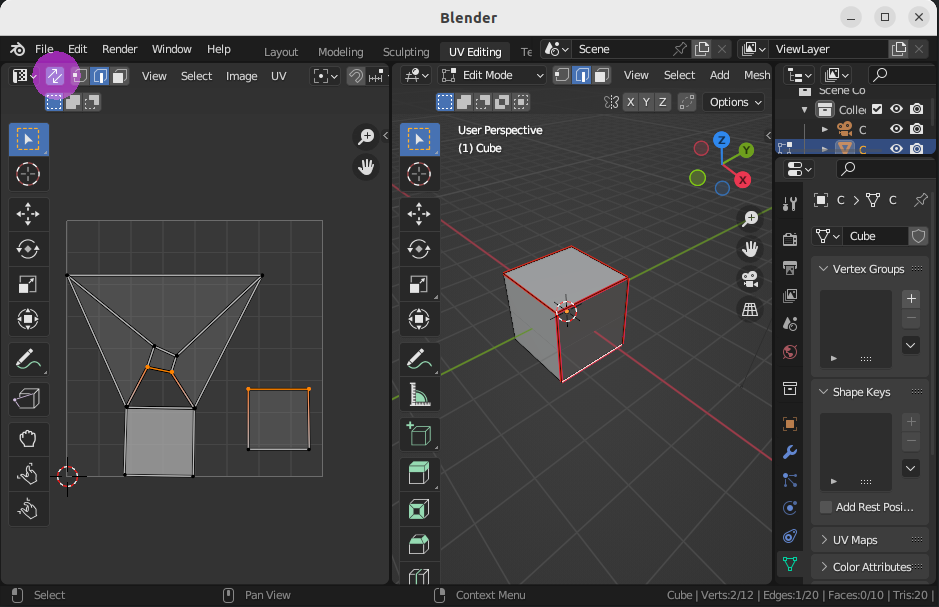Open the Edit Mode dropdown
Viewport: 939px width, 607px height.
(490, 74)
